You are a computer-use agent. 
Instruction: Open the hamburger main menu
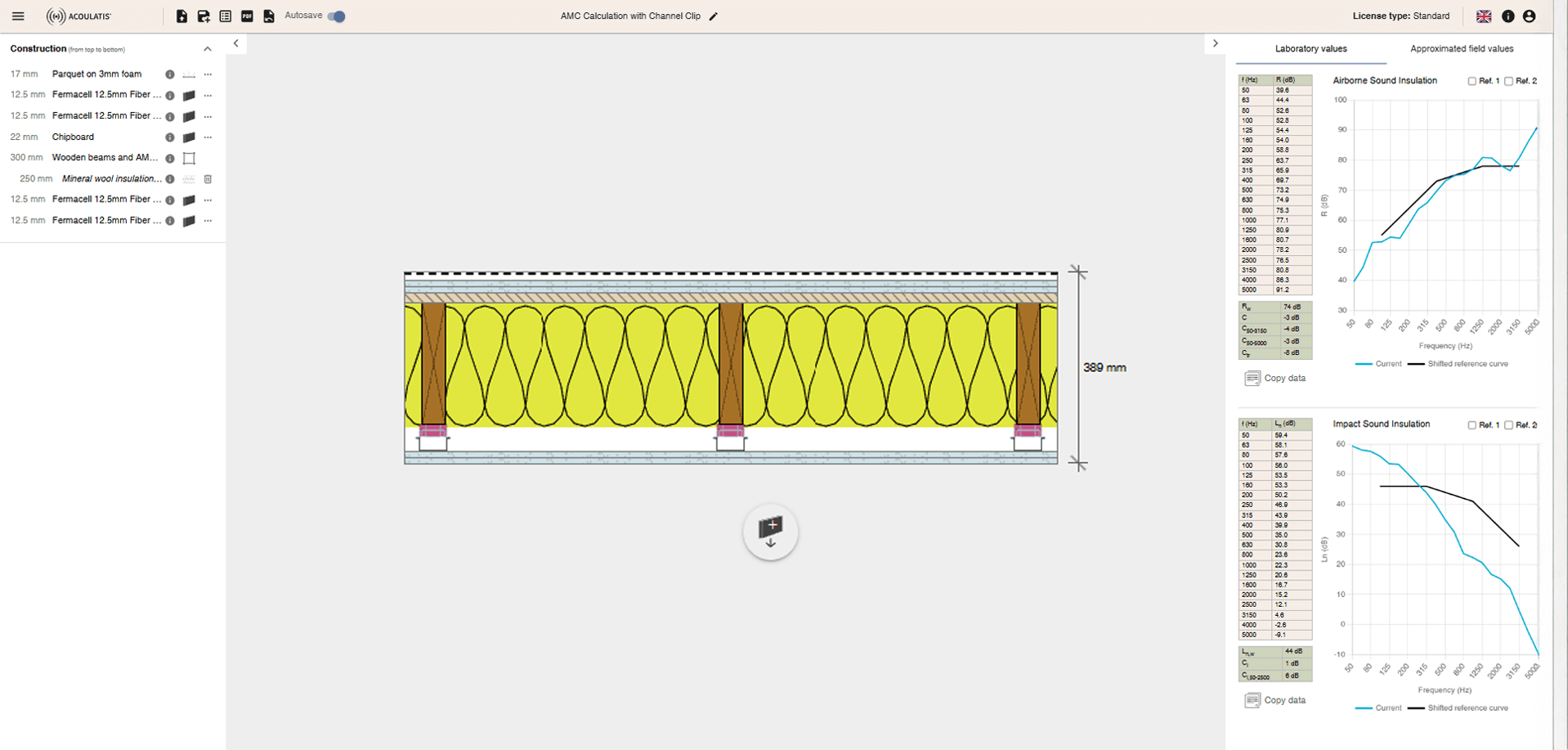[x=18, y=16]
